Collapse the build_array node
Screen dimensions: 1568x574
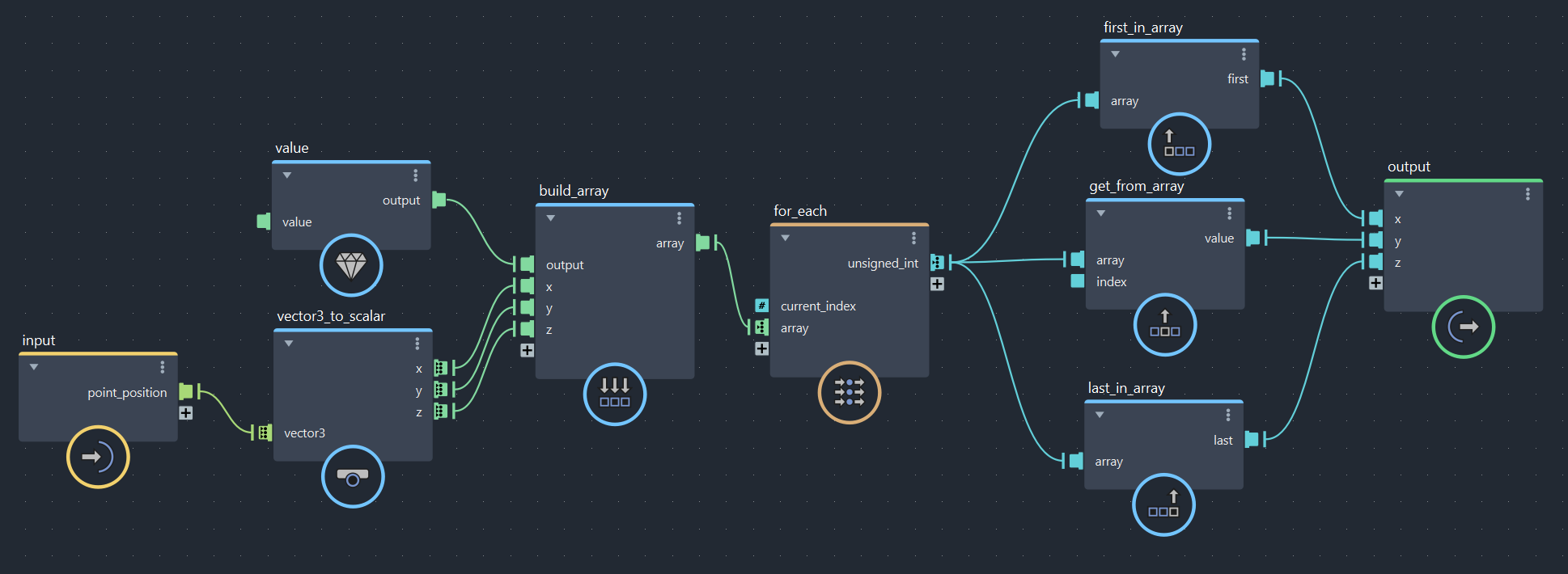(551, 218)
